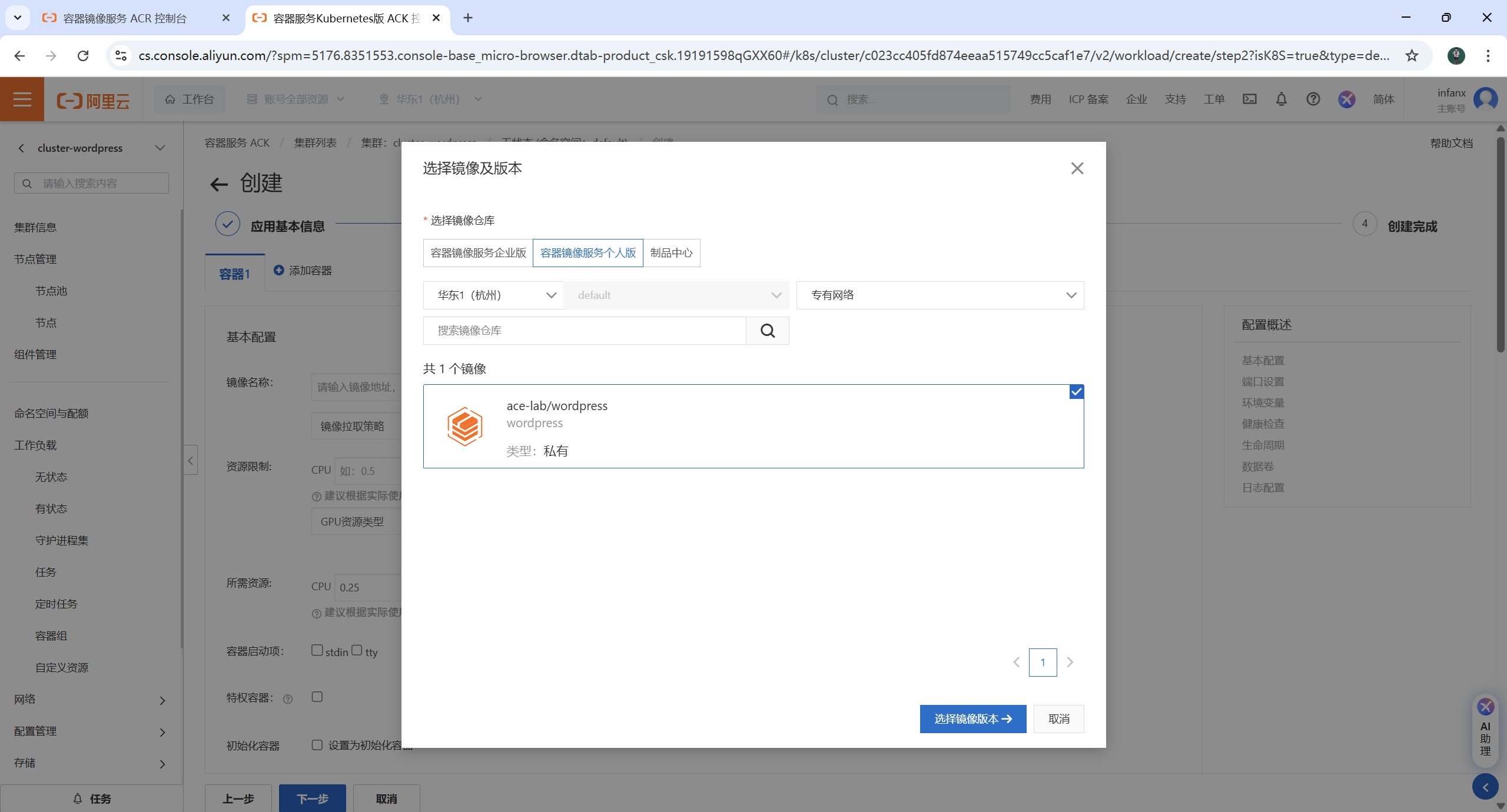
Task: Close the 选择镜像及版本 dialog
Action: coord(1077,168)
